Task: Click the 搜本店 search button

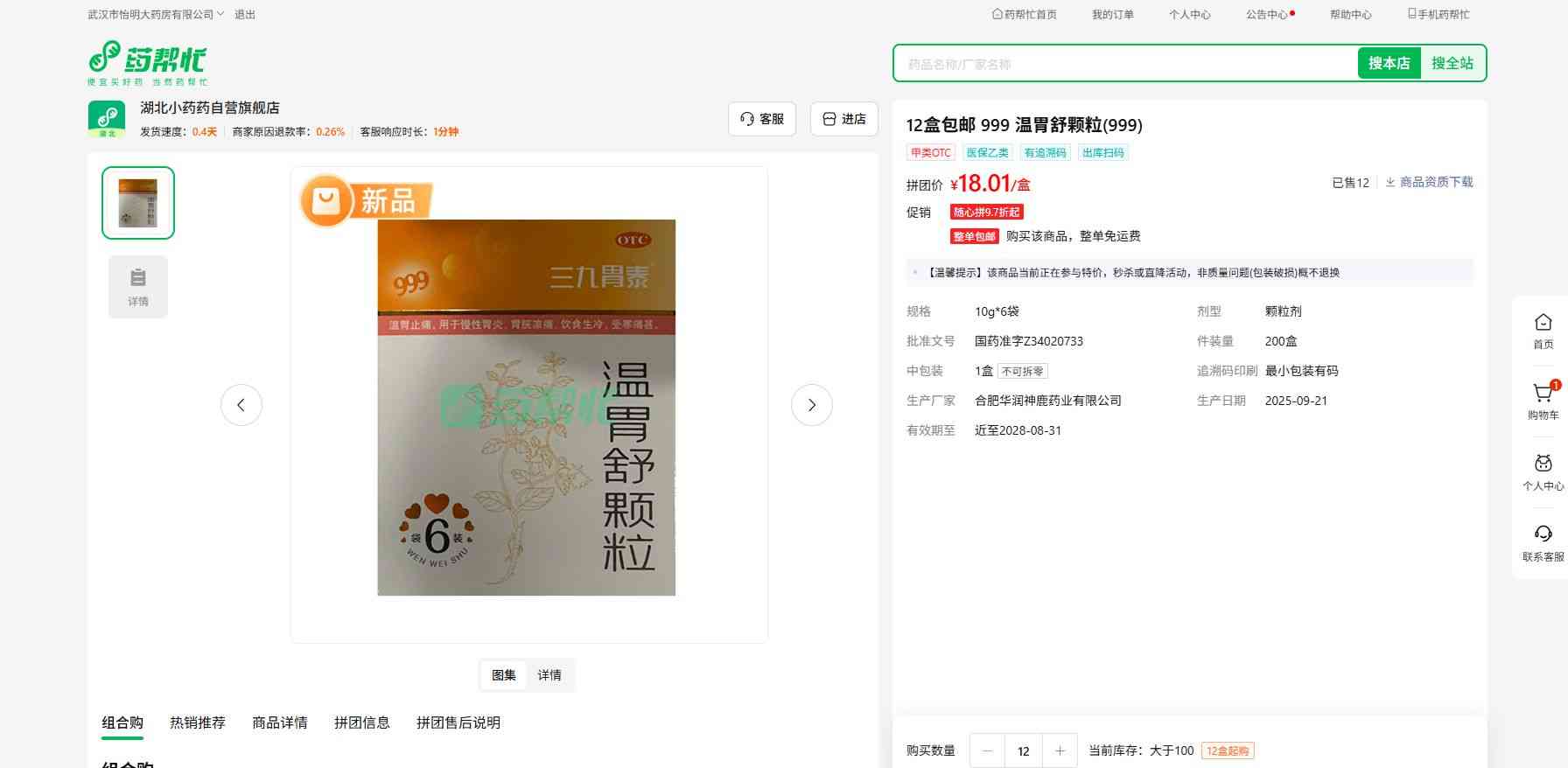Action: (1389, 63)
